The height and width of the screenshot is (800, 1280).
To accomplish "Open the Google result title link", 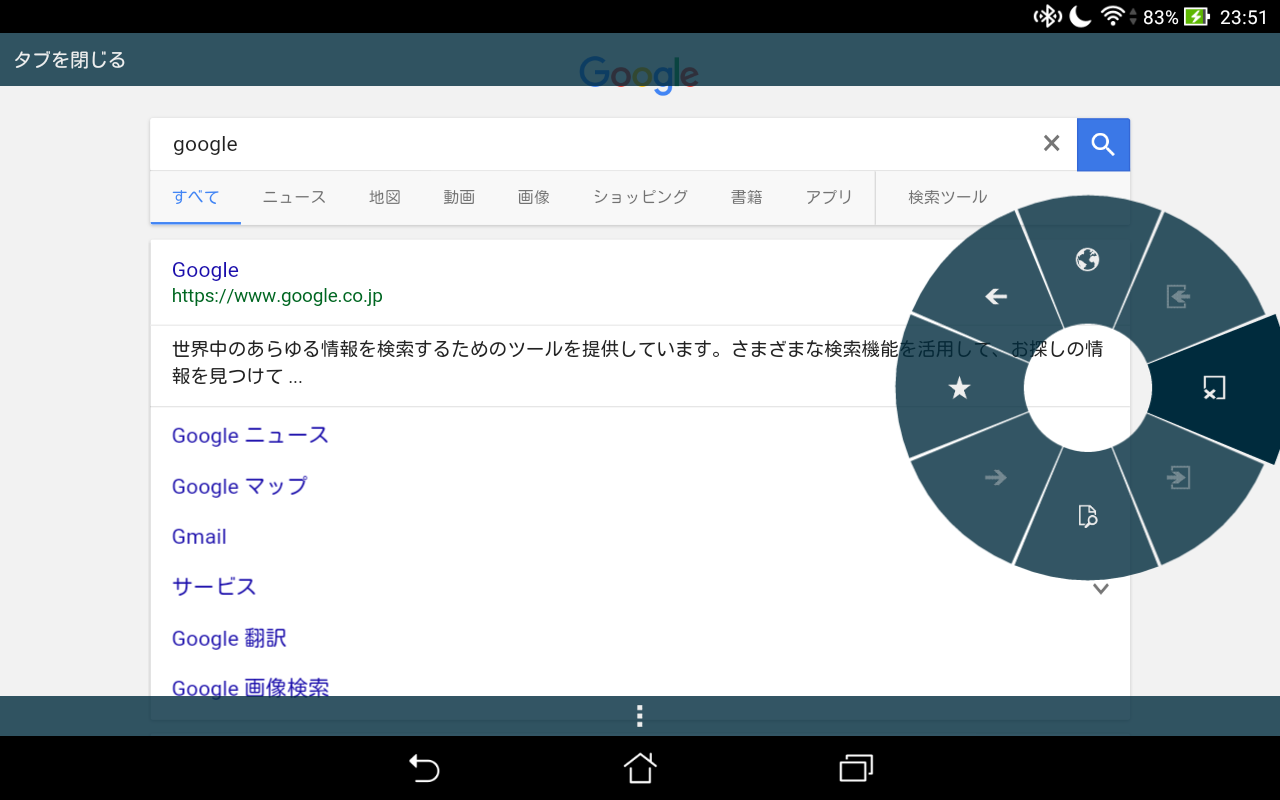I will pos(205,270).
